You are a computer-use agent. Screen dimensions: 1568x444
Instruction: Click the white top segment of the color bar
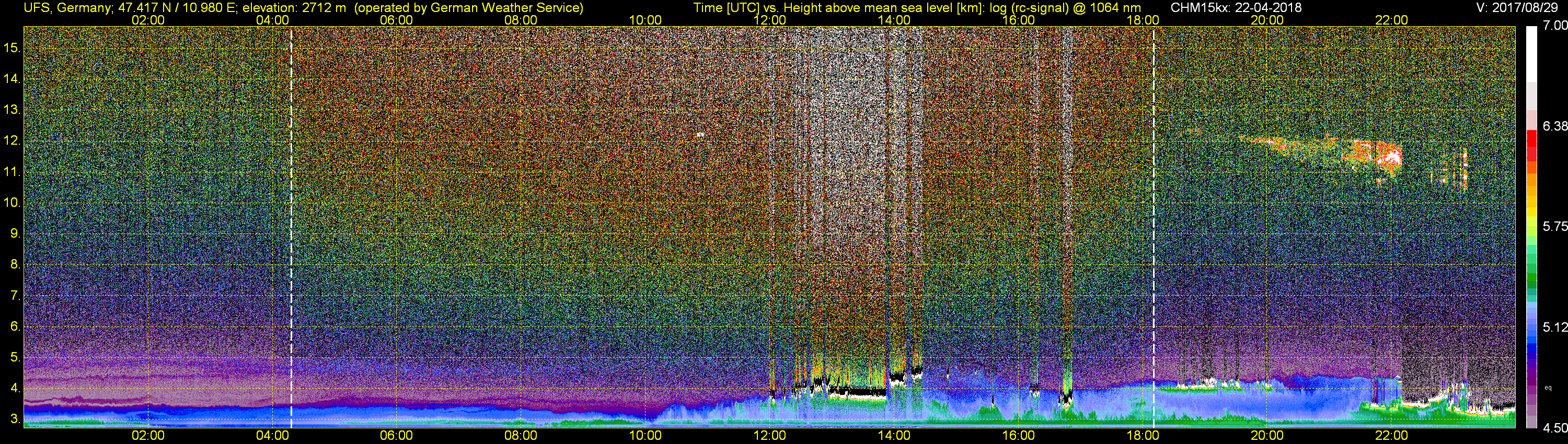pos(1531,55)
